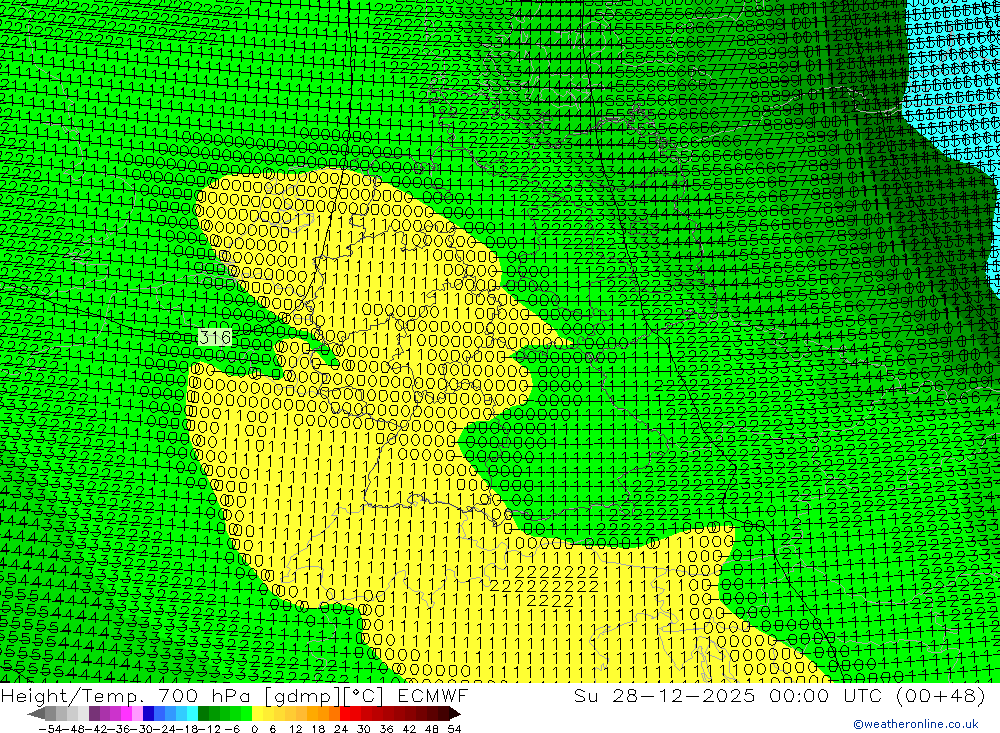Click the 316 height contour label
Viewport: 1000px width, 733px height.
(x=215, y=337)
